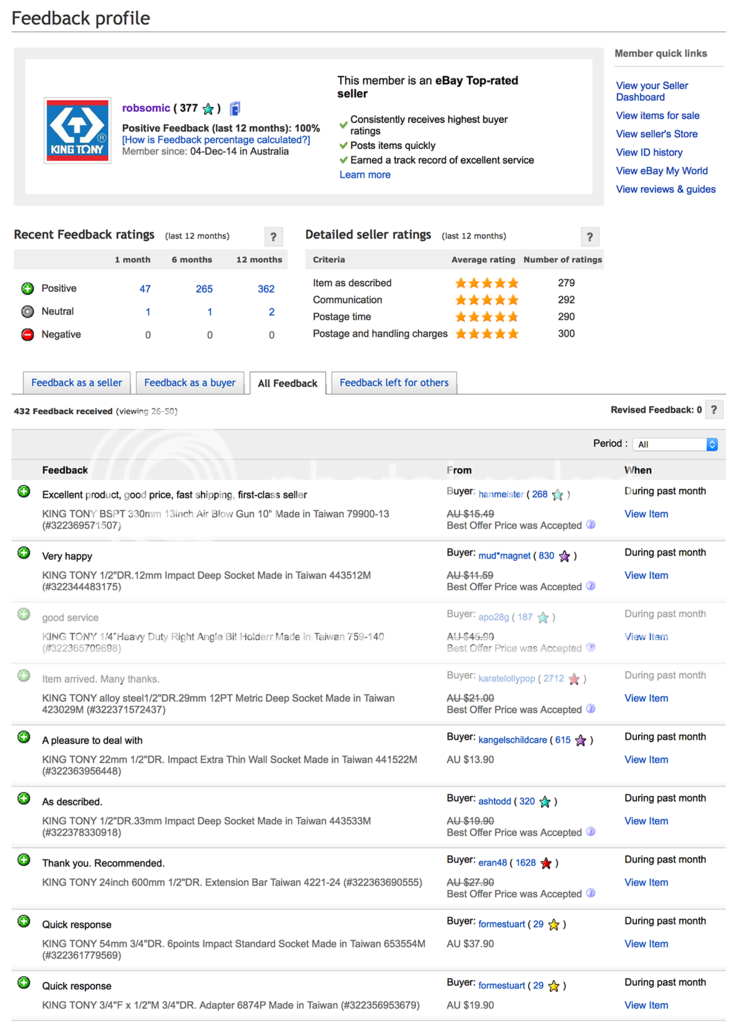Open View Item for kangelschildcare feedback

coord(646,760)
